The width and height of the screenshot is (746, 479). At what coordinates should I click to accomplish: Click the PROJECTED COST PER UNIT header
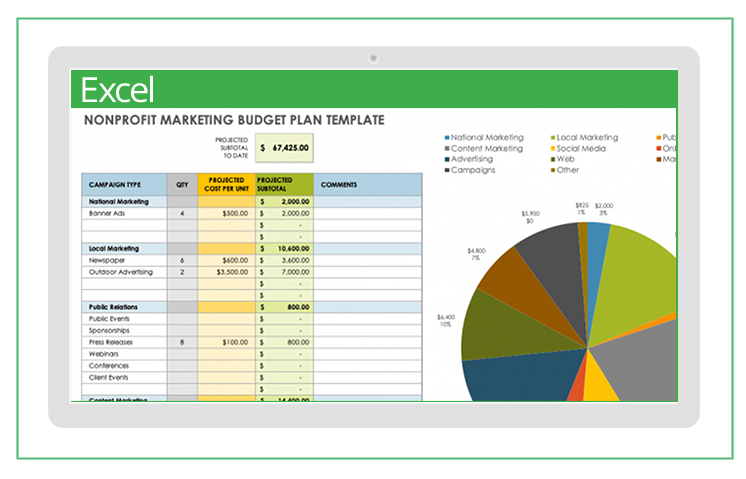point(226,185)
